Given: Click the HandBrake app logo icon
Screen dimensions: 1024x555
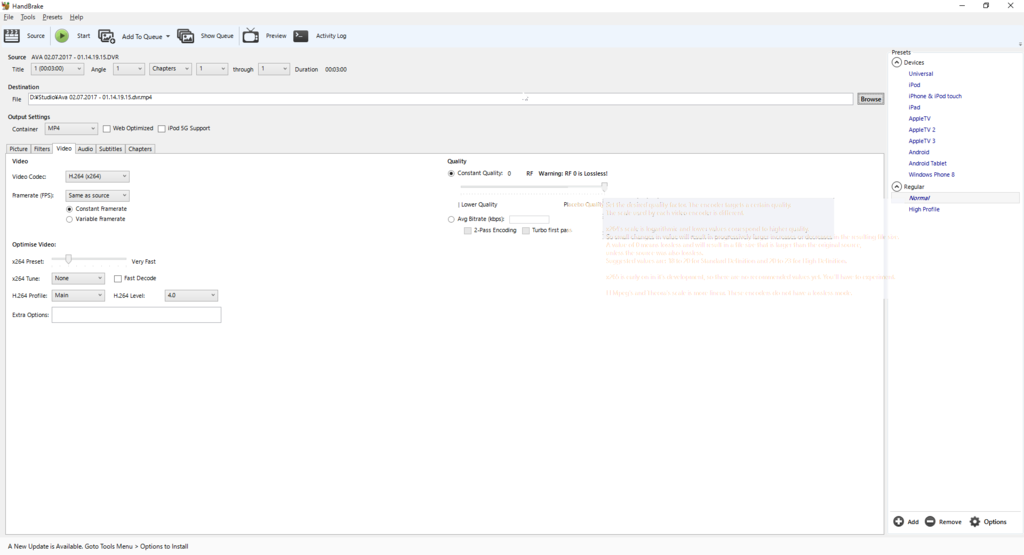Looking at the screenshot, I should point(5,5).
